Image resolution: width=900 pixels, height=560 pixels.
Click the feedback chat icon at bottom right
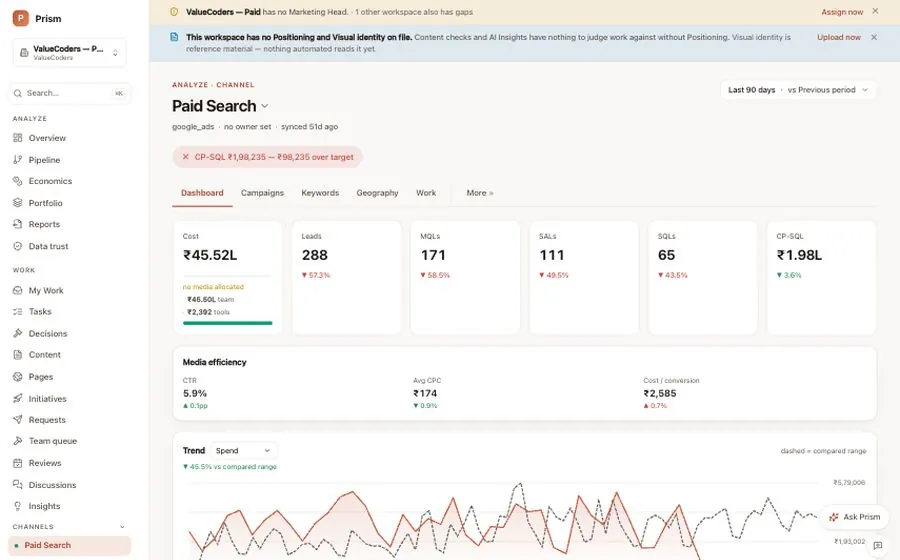[x=877, y=546]
